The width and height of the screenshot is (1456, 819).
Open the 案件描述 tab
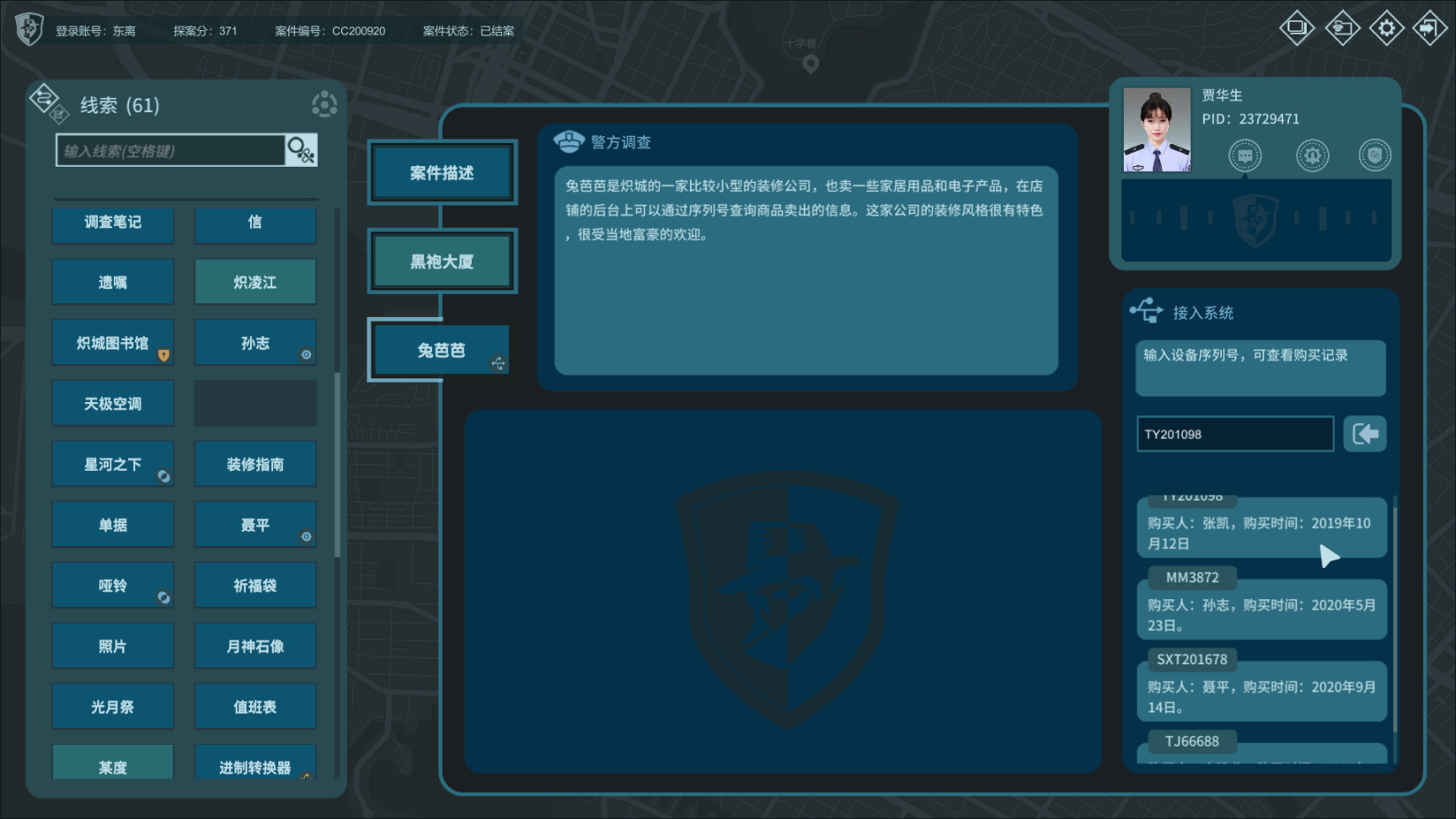tap(442, 173)
